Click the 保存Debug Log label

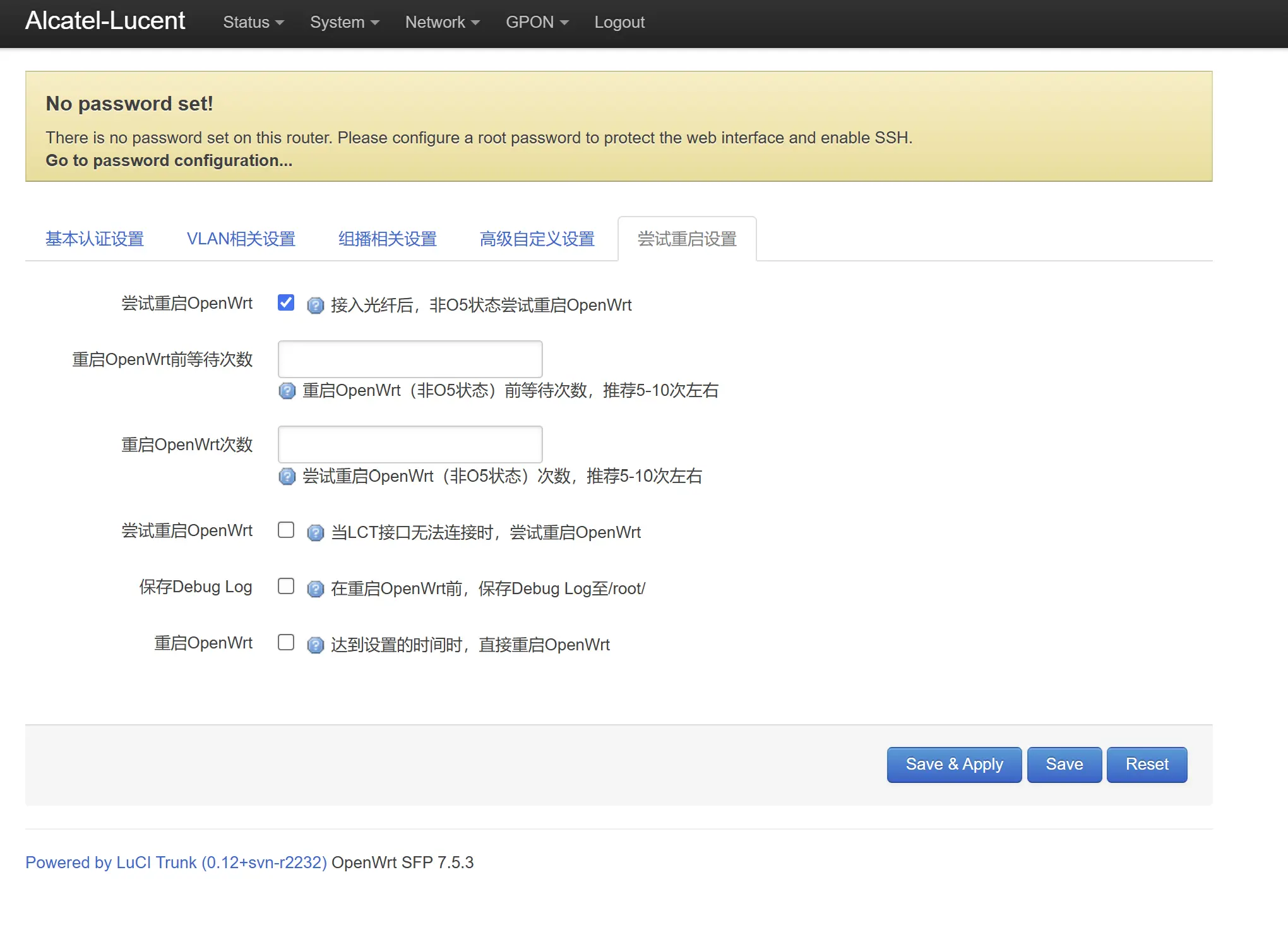(196, 587)
